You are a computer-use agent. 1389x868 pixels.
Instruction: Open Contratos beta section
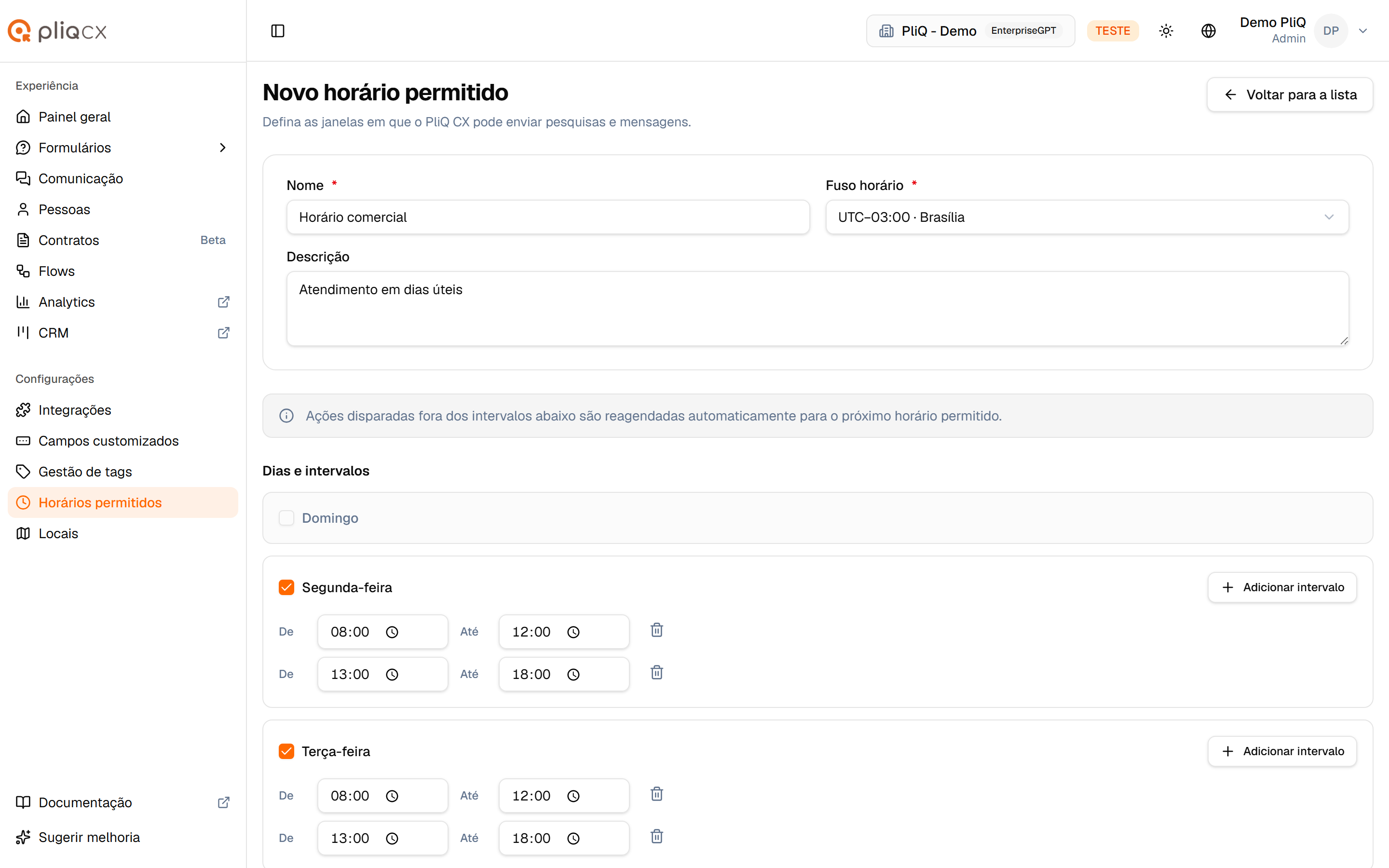[123, 241]
